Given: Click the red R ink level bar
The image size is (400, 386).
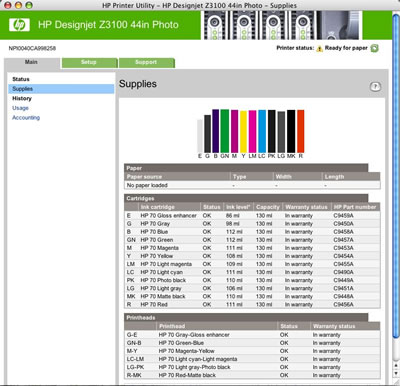Looking at the screenshot, I should pyautogui.click(x=301, y=131).
